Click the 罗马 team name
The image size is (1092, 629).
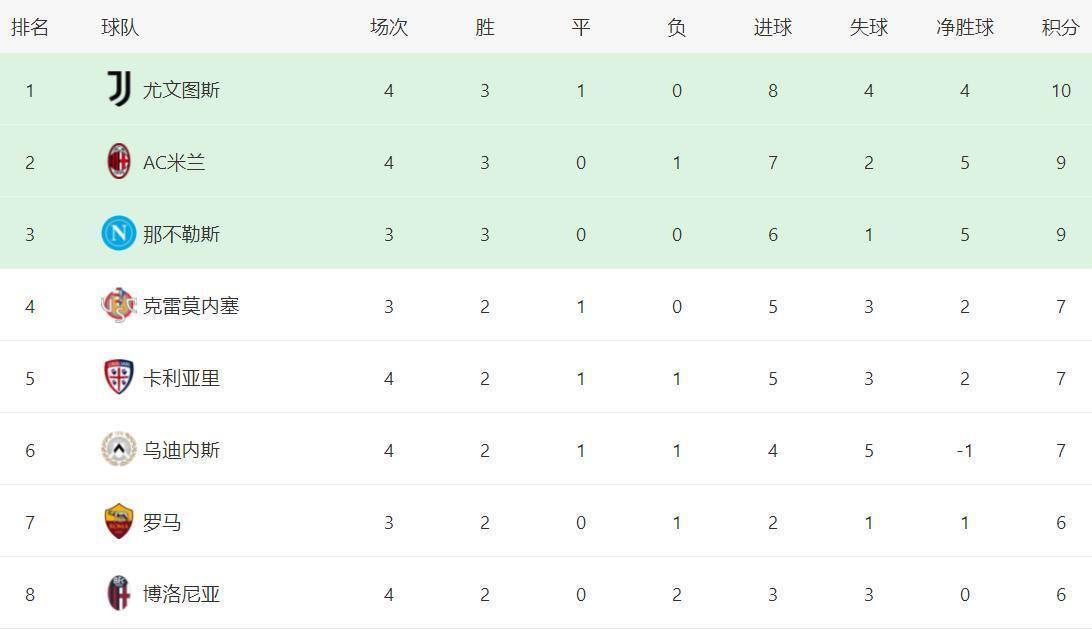point(162,522)
